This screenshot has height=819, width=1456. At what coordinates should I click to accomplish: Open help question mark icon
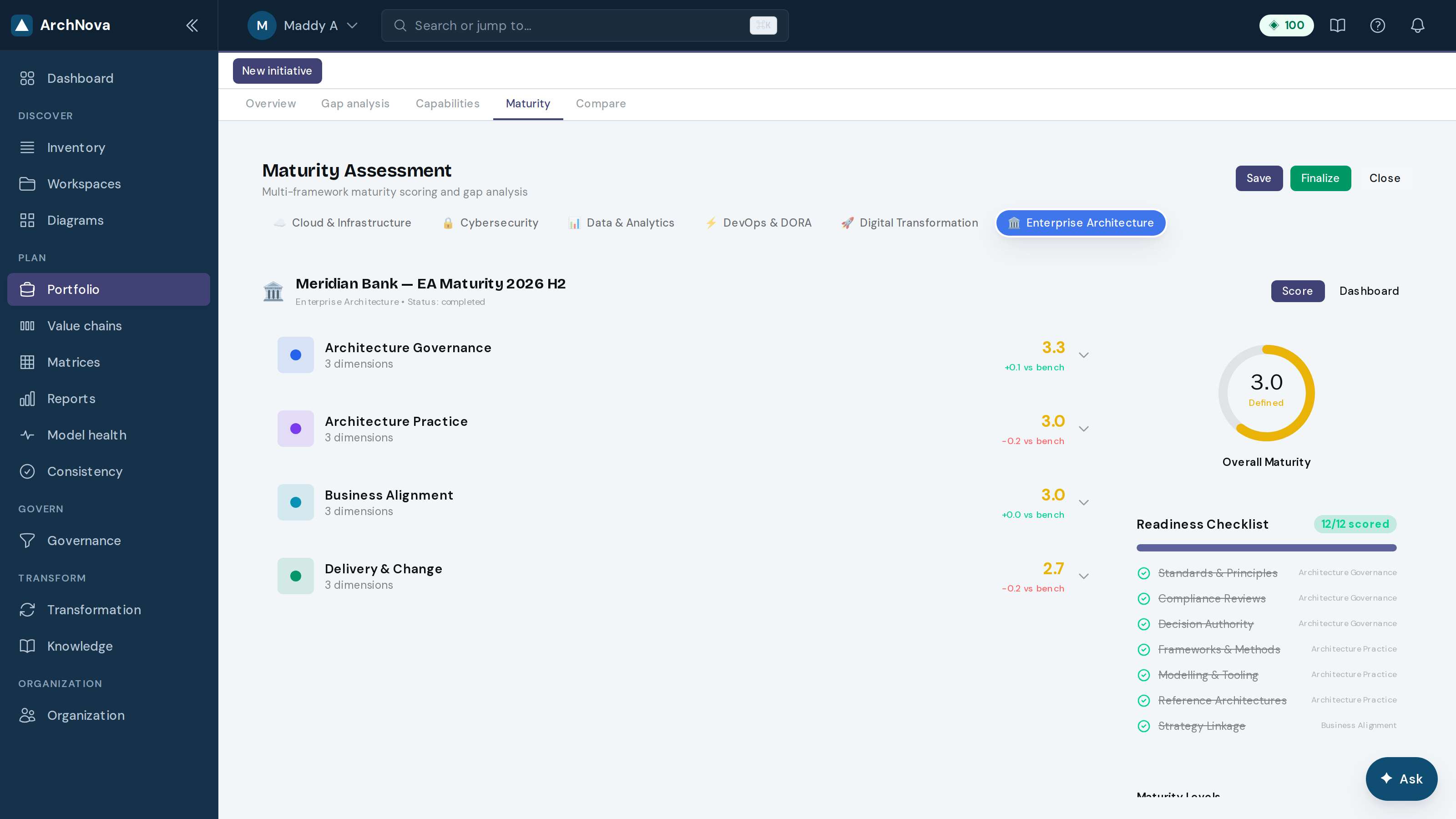coord(1377,25)
